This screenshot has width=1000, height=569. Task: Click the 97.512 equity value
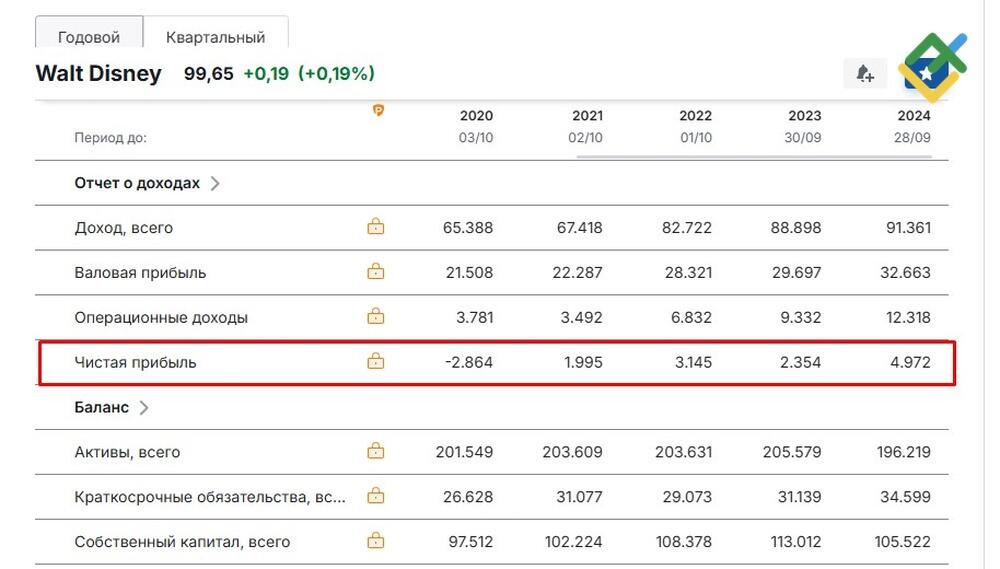pyautogui.click(x=471, y=542)
